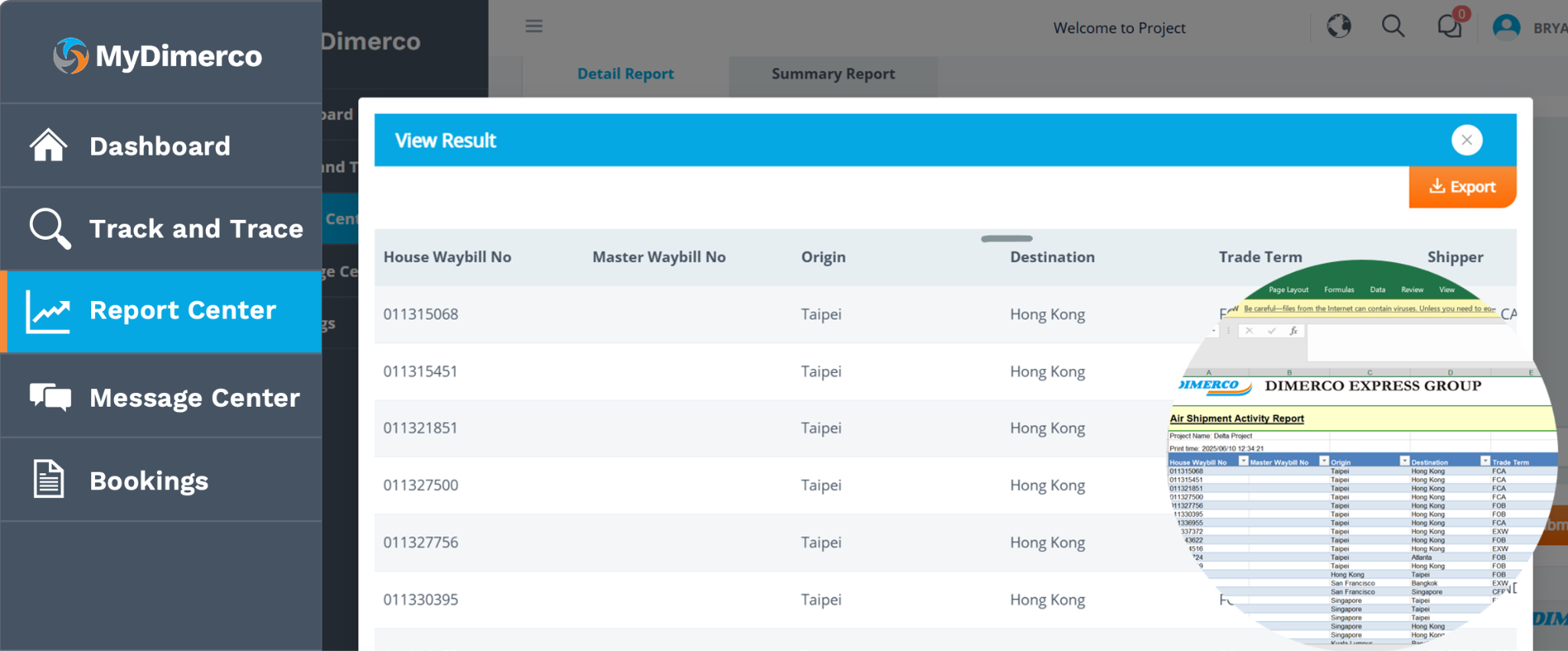Image resolution: width=1568 pixels, height=651 pixels.
Task: Select the Track and Trace magnifier icon
Action: (50, 228)
